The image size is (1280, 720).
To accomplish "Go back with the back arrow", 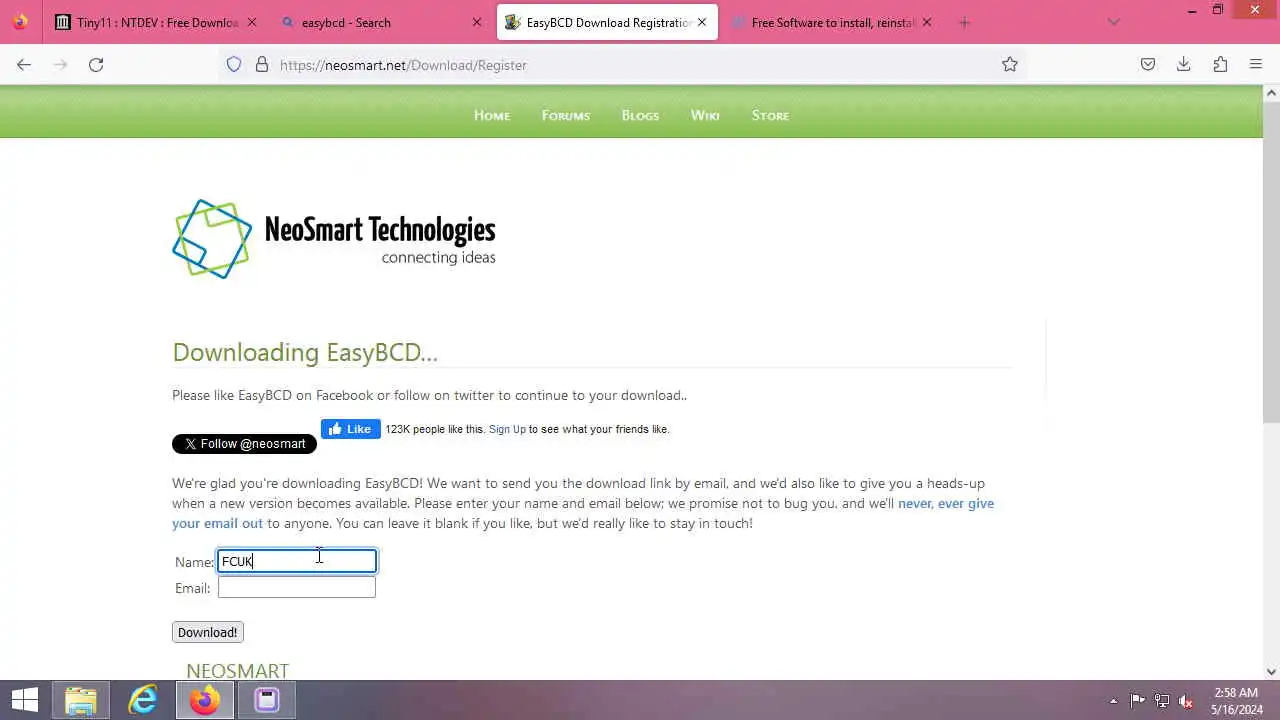I will click(x=24, y=64).
